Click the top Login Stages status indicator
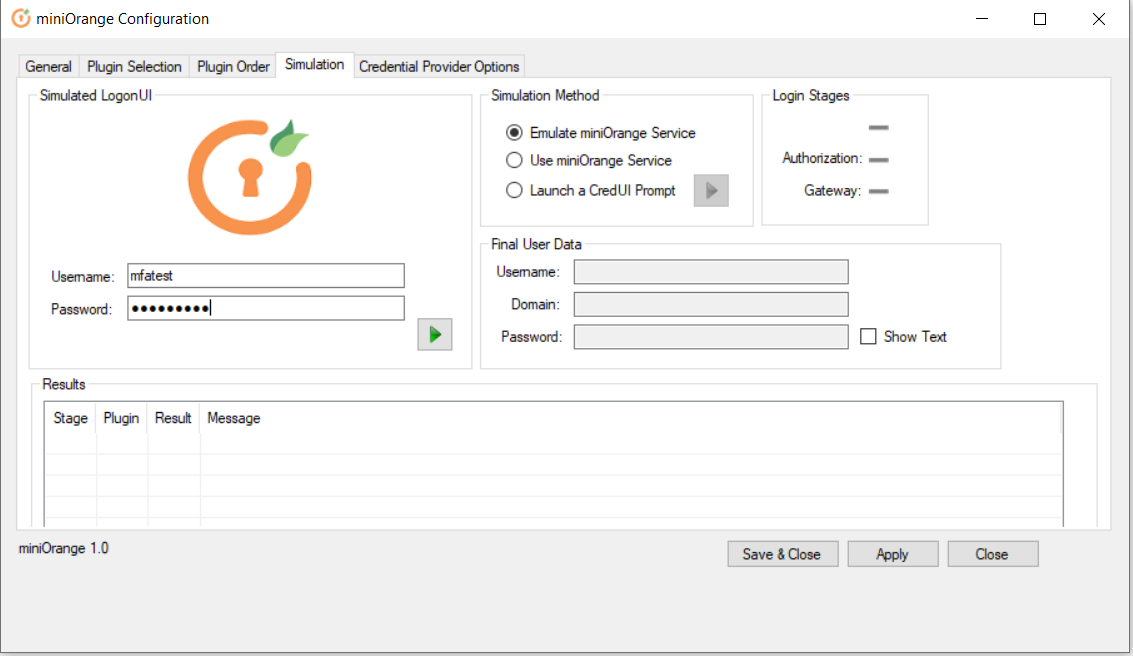This screenshot has width=1133, height=656. click(879, 127)
